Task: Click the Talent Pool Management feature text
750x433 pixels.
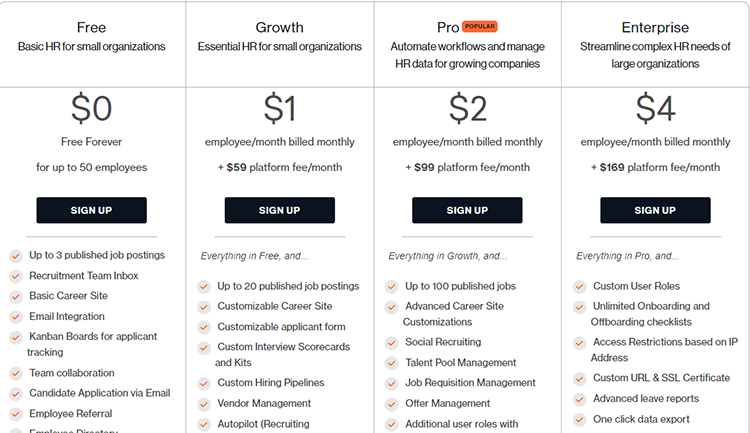Action: [x=461, y=363]
